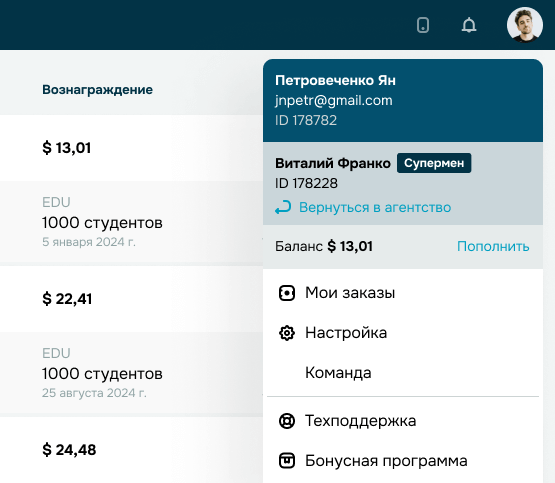The height and width of the screenshot is (483, 555).
Task: Click Вернуться в агентство link
Action: pos(375,207)
